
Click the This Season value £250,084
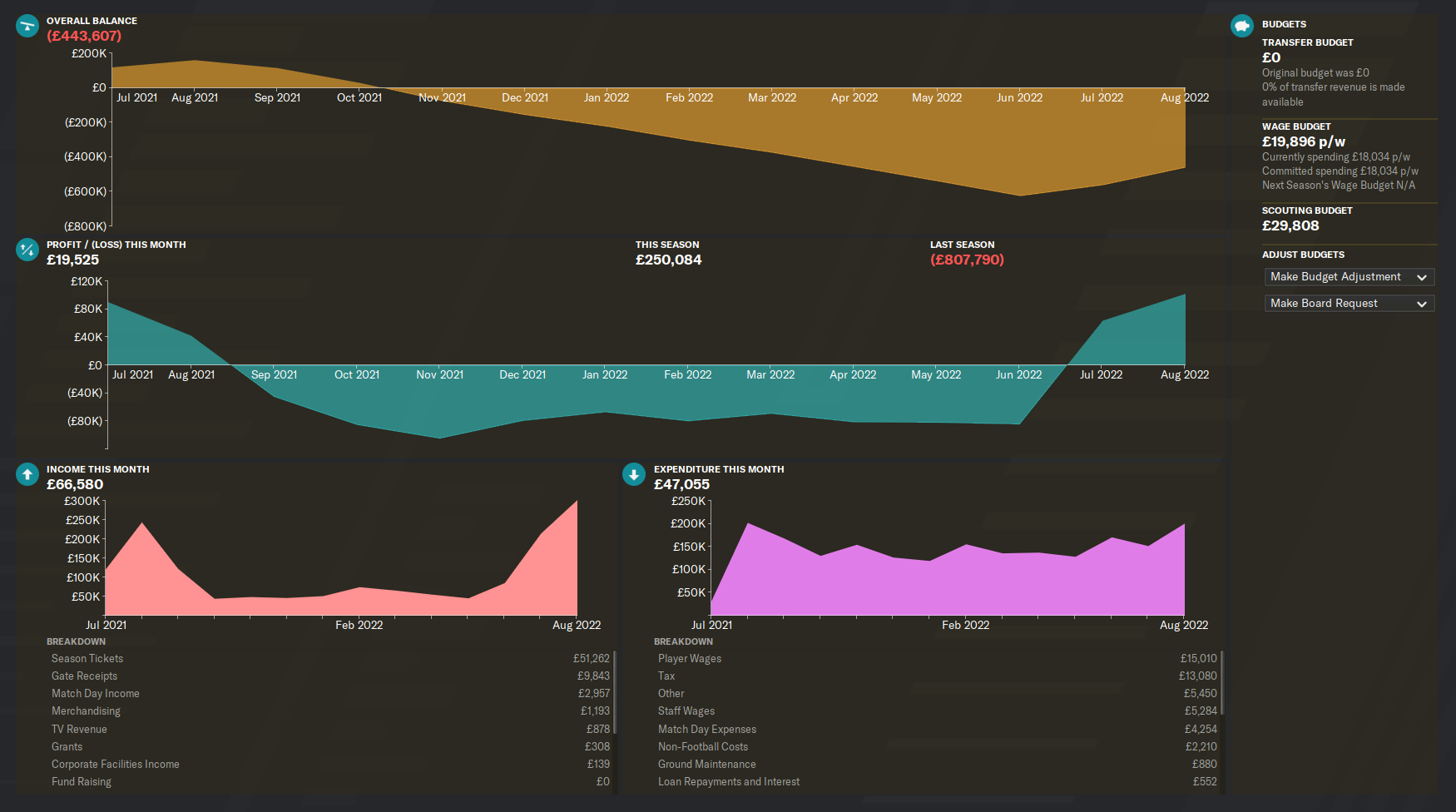pos(669,260)
